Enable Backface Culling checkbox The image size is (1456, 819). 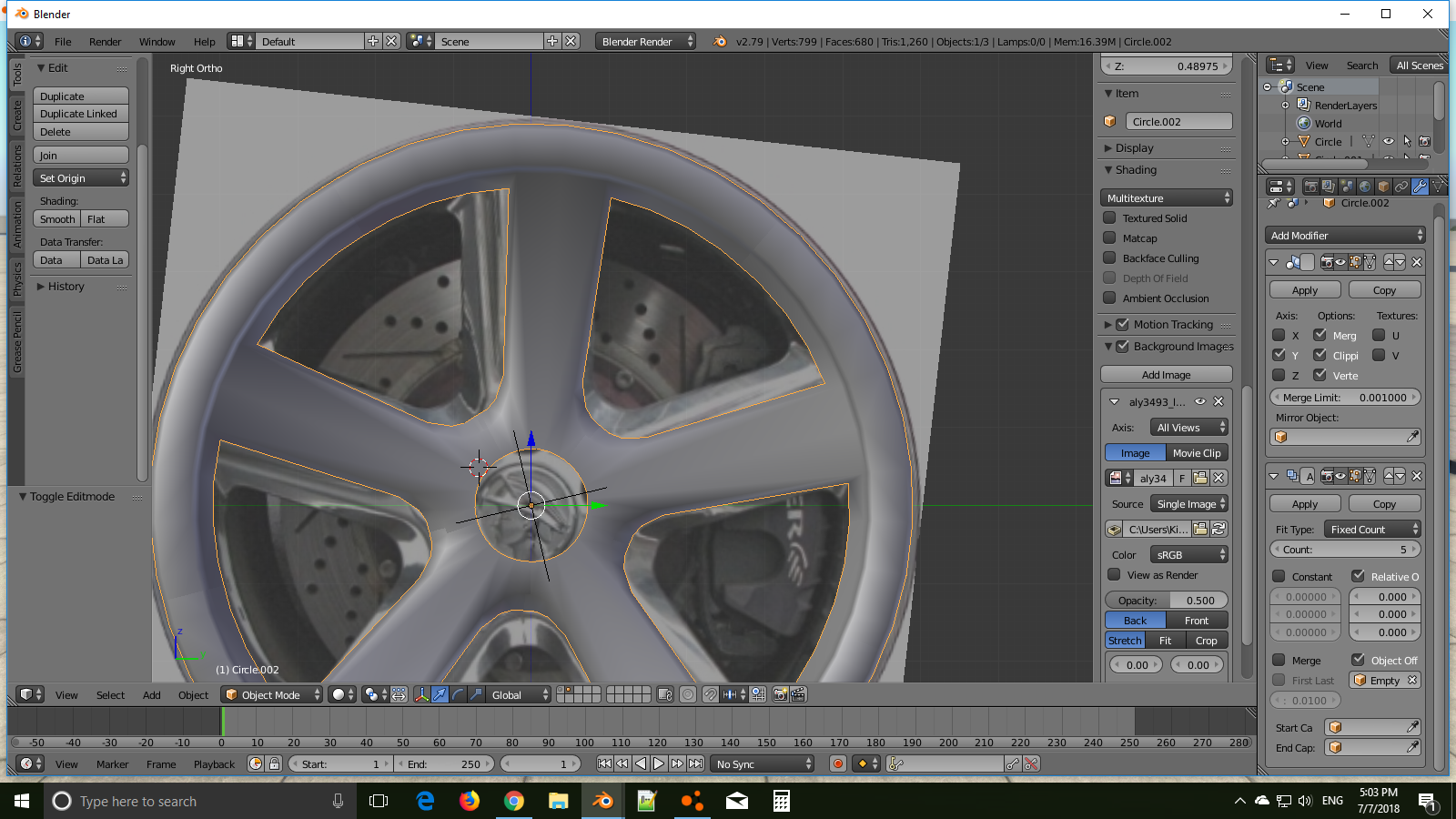tap(1109, 258)
